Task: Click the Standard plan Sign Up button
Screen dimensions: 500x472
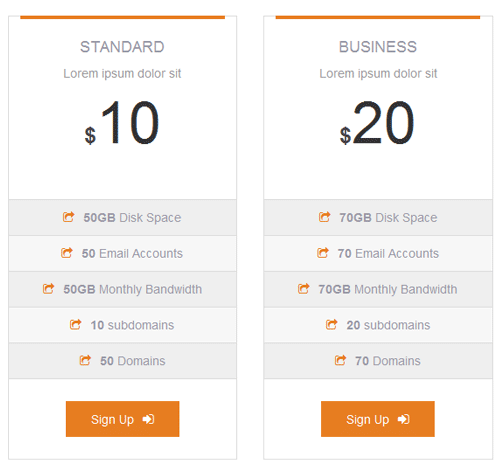Action: (x=122, y=419)
